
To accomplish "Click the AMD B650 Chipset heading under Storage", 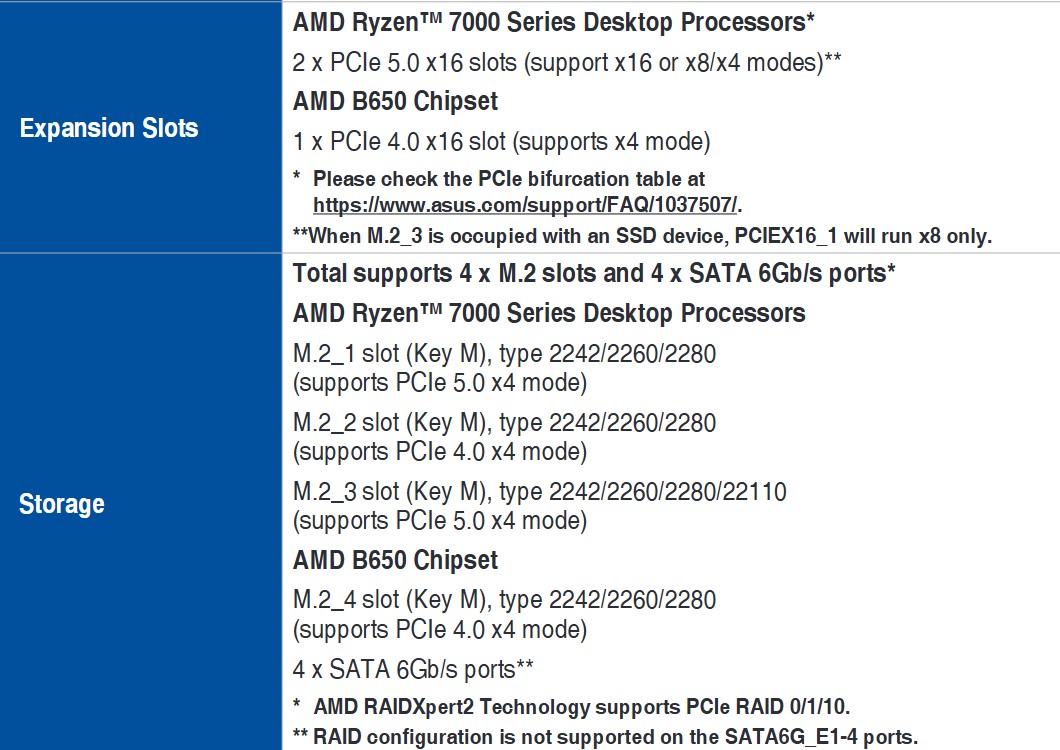I will coord(395,560).
